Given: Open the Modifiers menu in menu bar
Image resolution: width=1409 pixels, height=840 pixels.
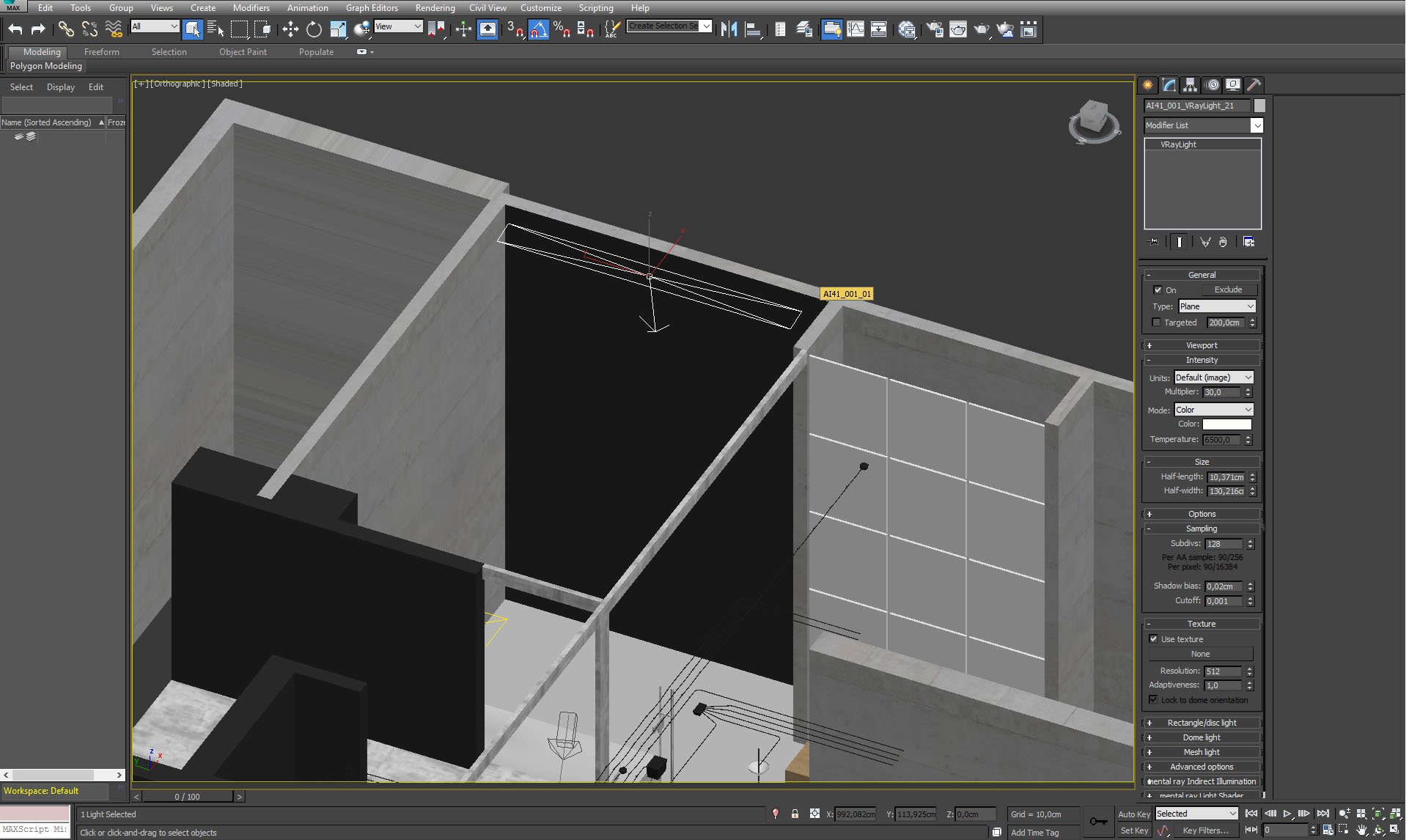Looking at the screenshot, I should (x=249, y=8).
